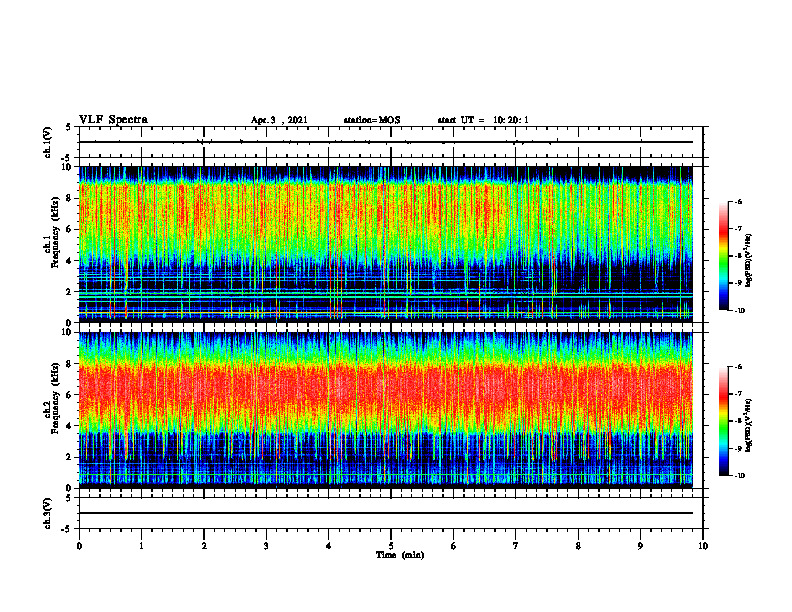Select the ch.1 'Frequency (kHz)' axis label

(x=55, y=232)
